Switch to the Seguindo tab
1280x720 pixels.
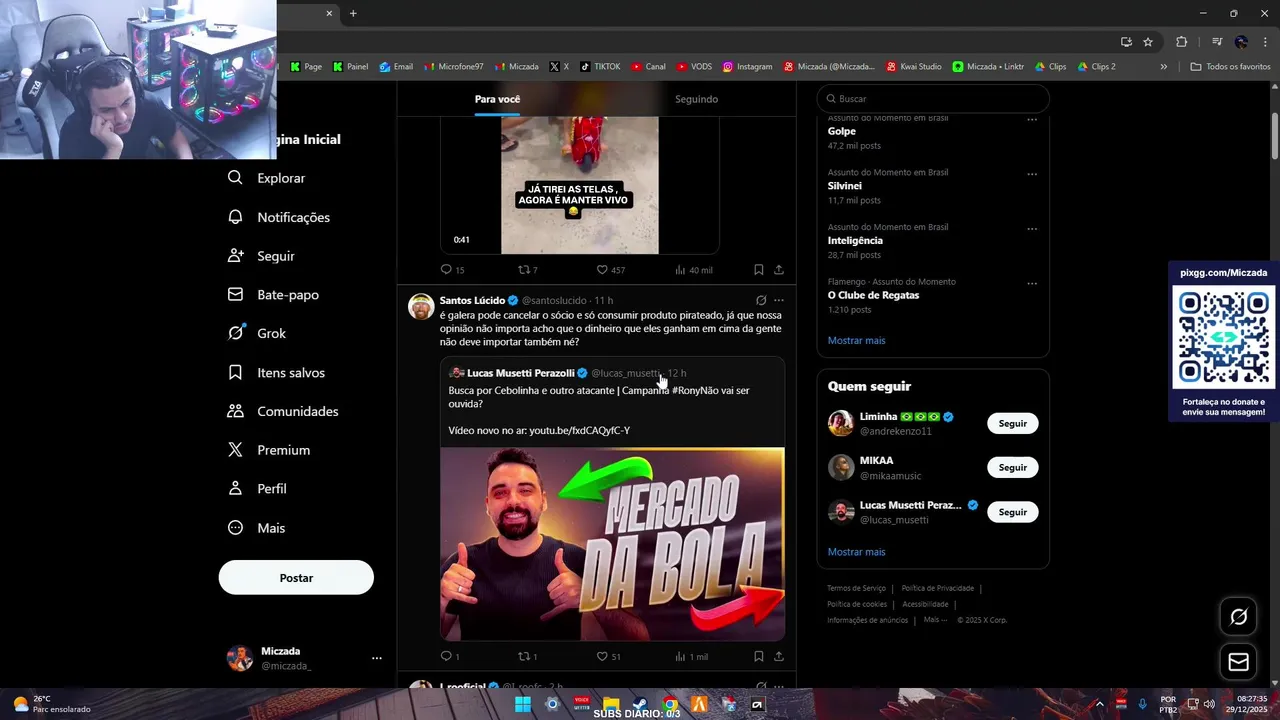tap(696, 99)
